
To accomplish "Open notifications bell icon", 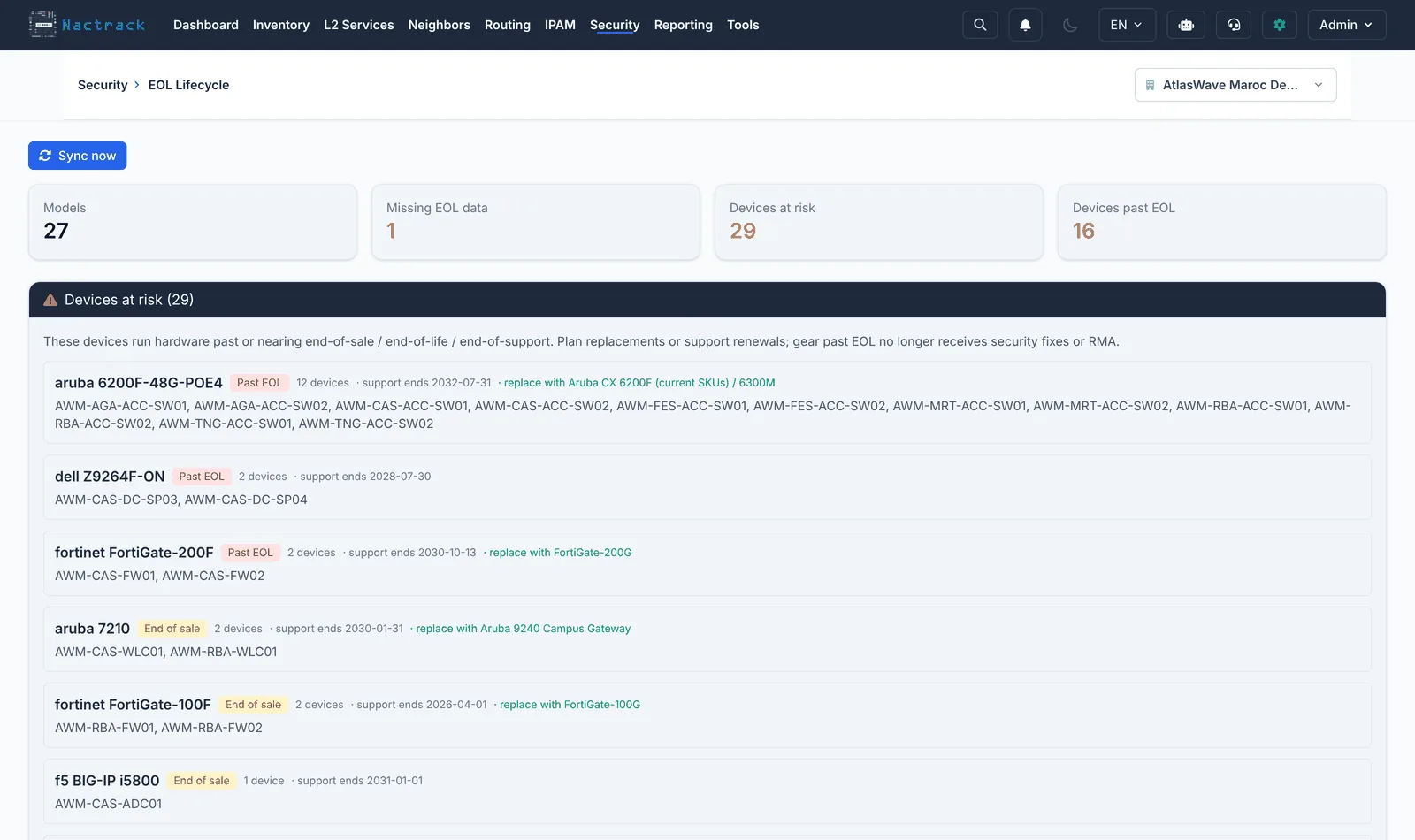I will pyautogui.click(x=1025, y=25).
